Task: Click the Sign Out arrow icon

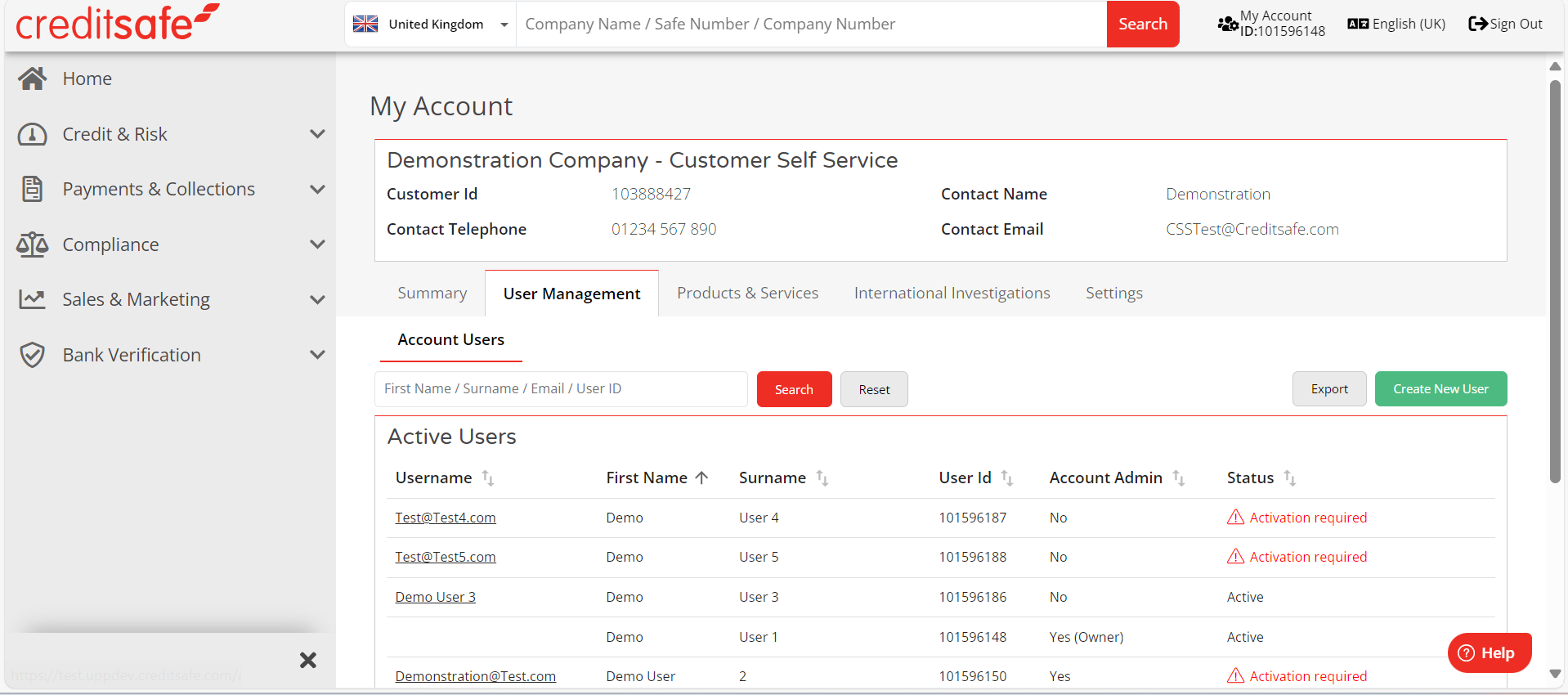Action: [1477, 24]
